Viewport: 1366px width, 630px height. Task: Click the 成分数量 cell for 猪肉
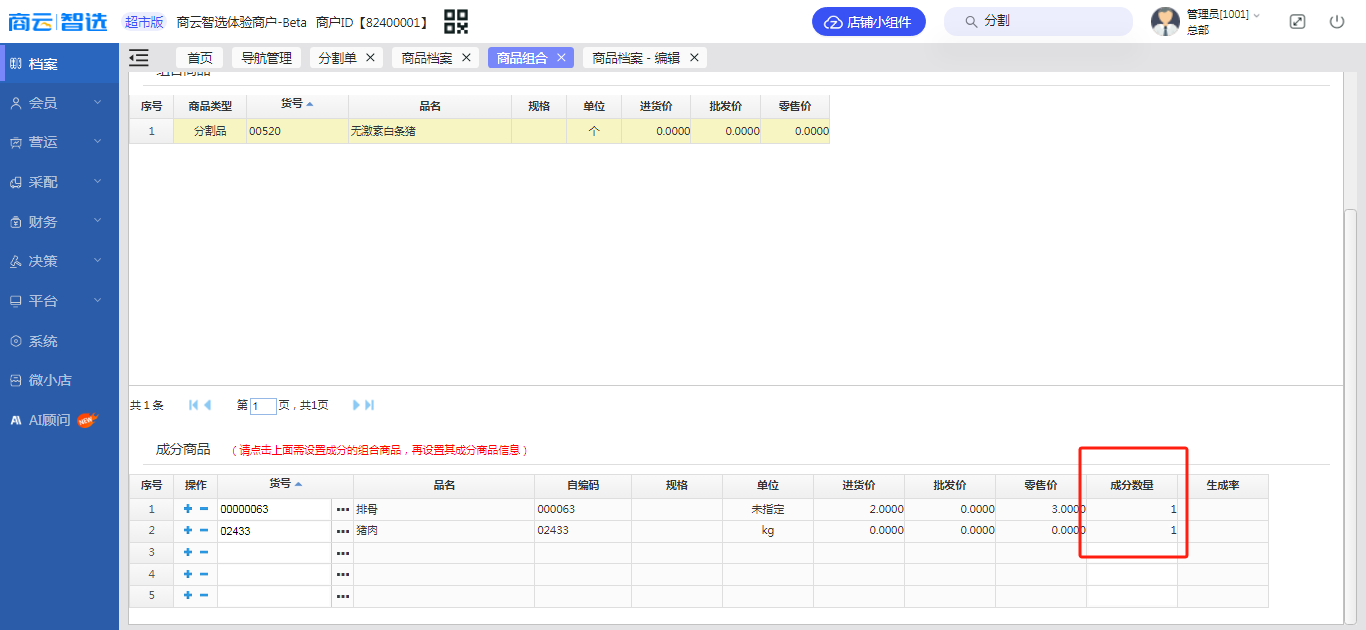click(1132, 531)
